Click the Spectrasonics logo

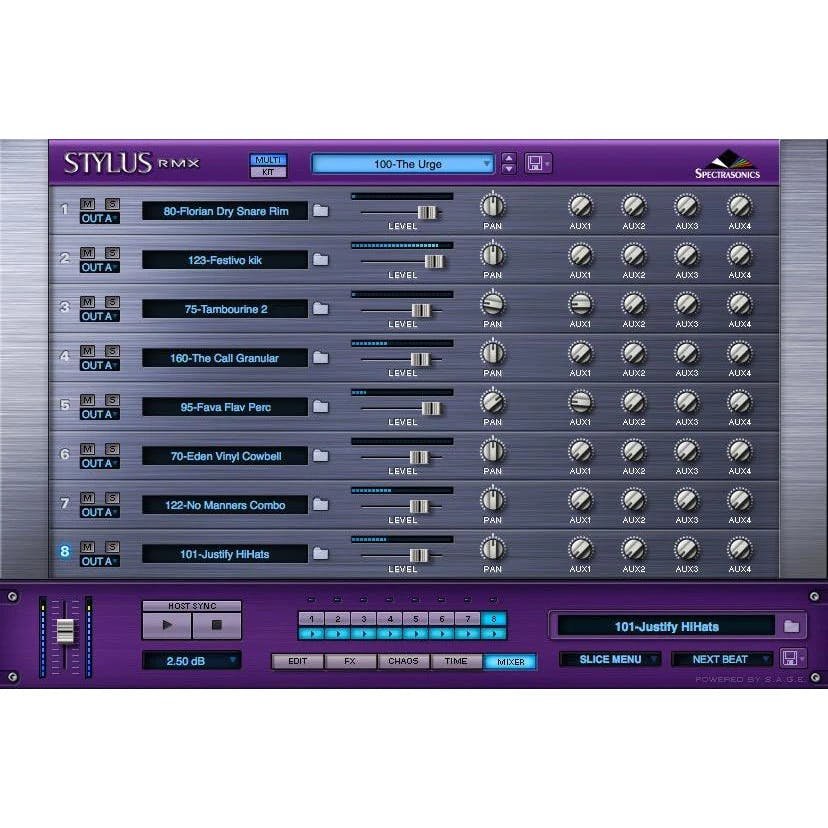728,164
